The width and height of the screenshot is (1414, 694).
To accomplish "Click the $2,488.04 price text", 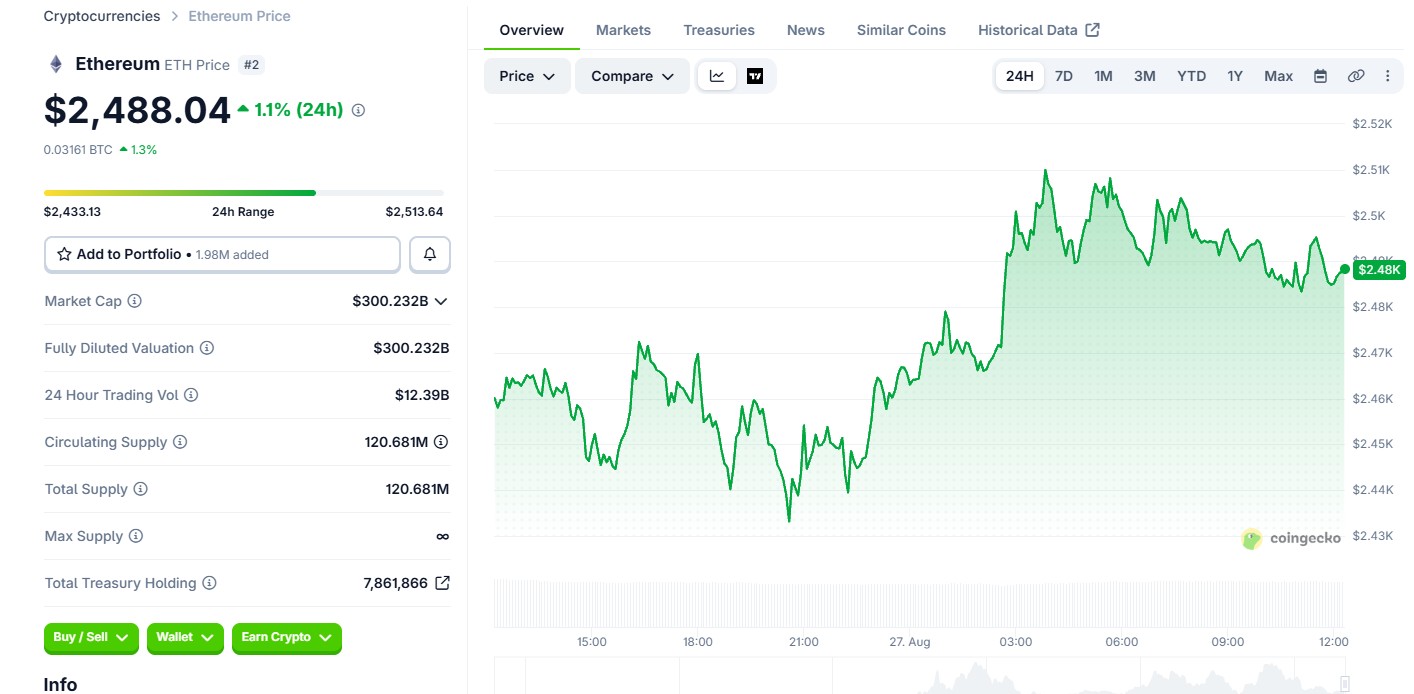I will (138, 110).
